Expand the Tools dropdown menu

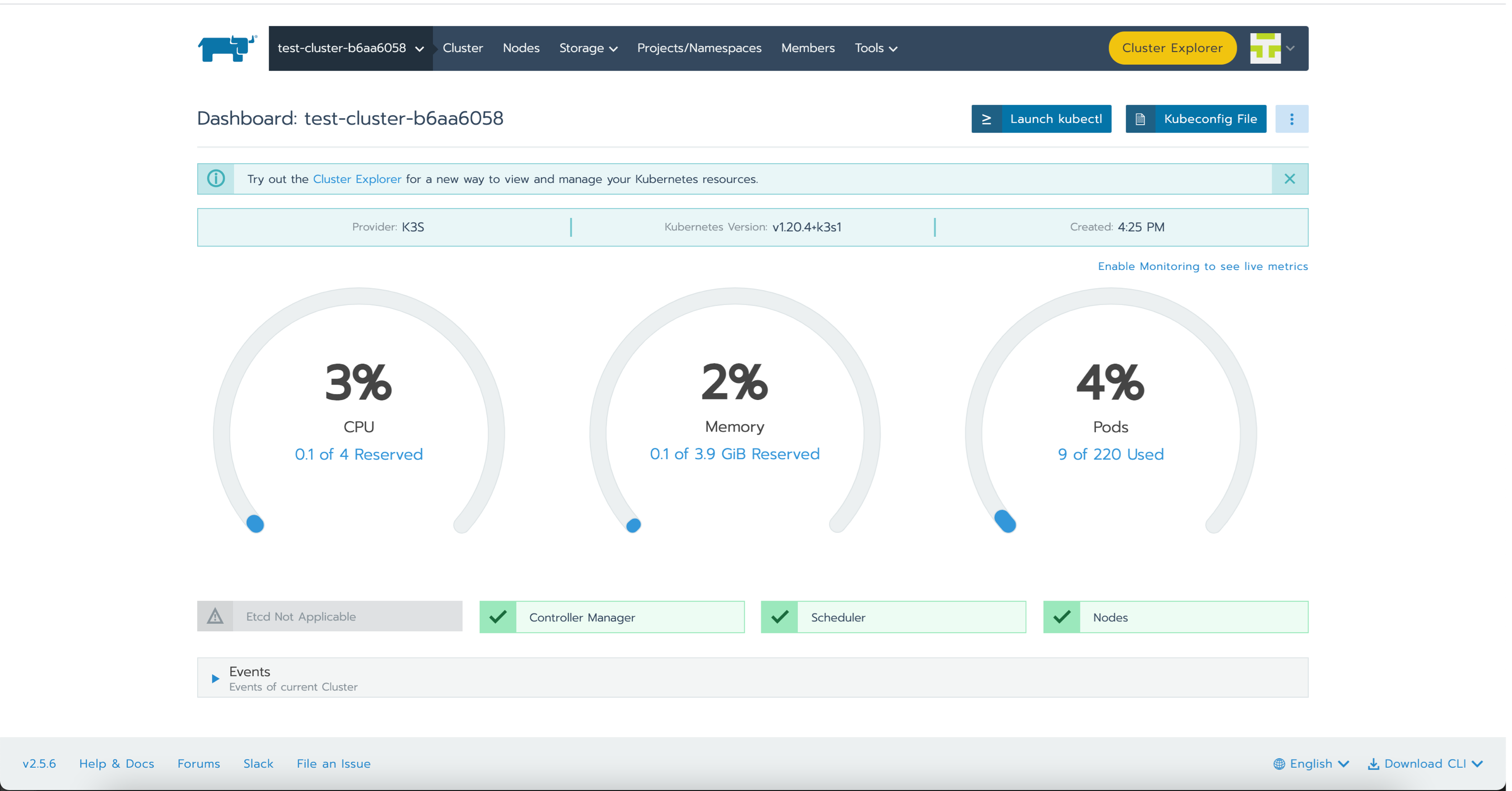876,48
